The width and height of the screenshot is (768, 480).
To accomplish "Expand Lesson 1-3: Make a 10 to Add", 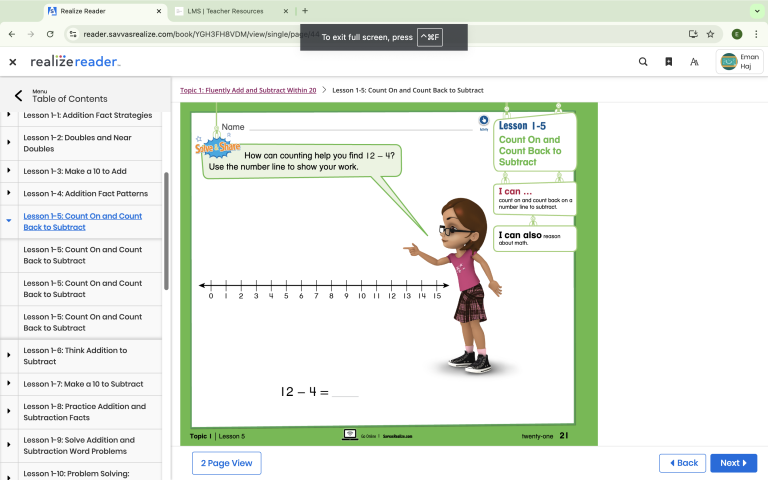I will point(9,171).
